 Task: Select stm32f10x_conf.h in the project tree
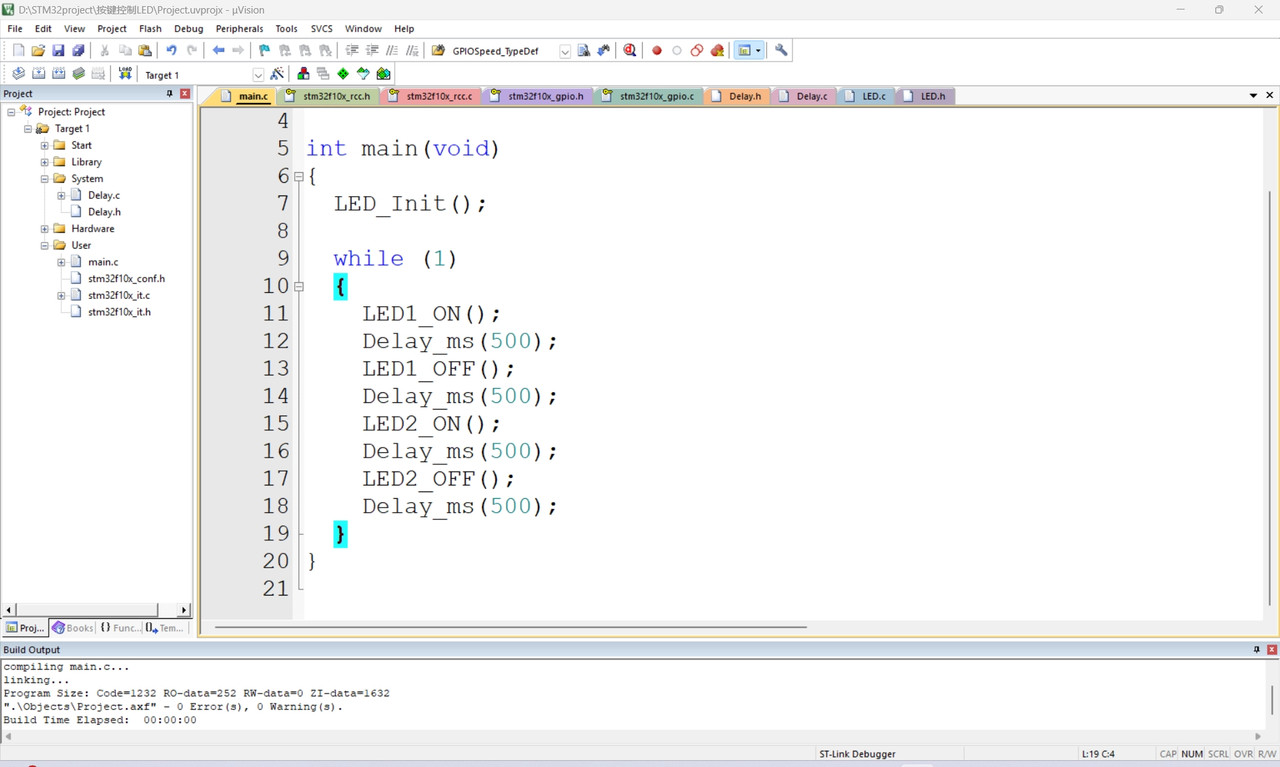[126, 279]
